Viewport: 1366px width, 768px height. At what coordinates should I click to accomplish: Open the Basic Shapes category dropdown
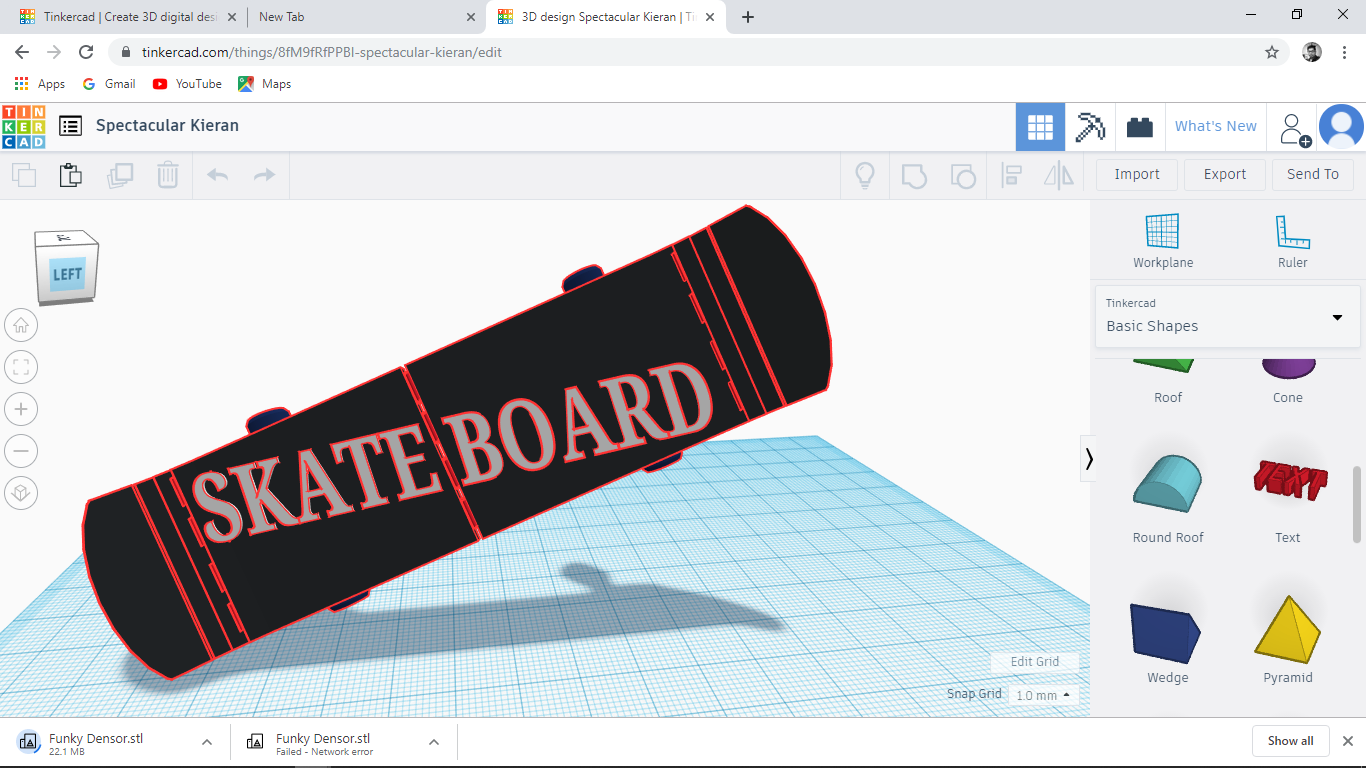coord(1227,316)
